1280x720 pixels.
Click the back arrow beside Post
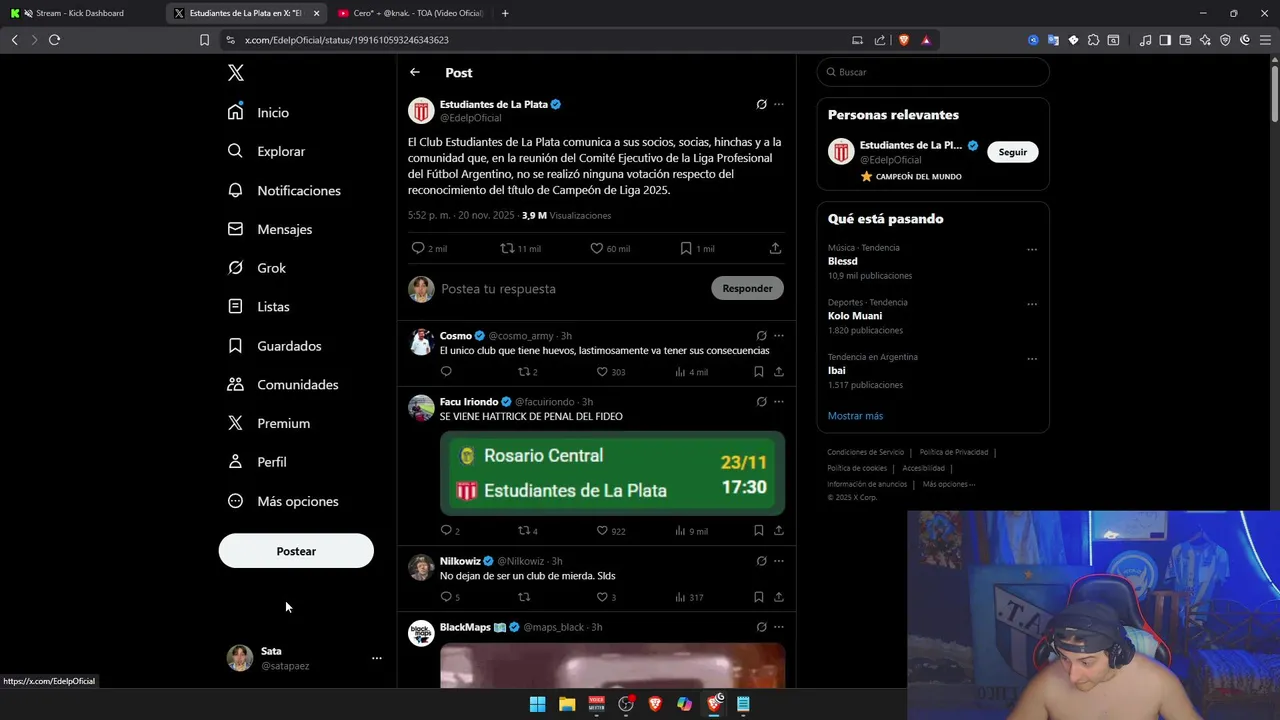(415, 72)
